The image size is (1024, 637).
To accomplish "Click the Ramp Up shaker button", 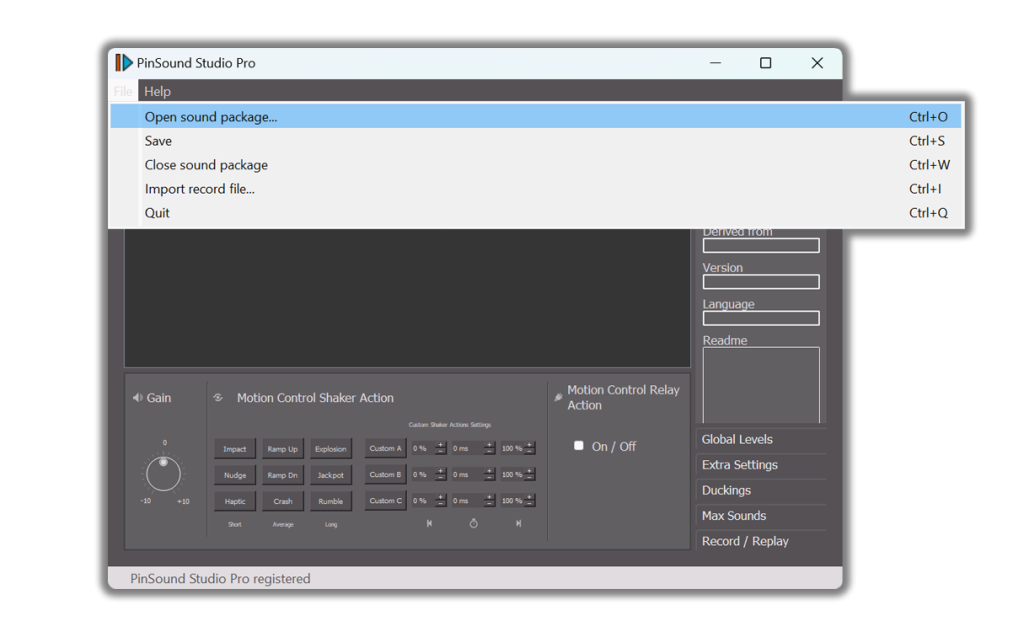I will pos(283,449).
